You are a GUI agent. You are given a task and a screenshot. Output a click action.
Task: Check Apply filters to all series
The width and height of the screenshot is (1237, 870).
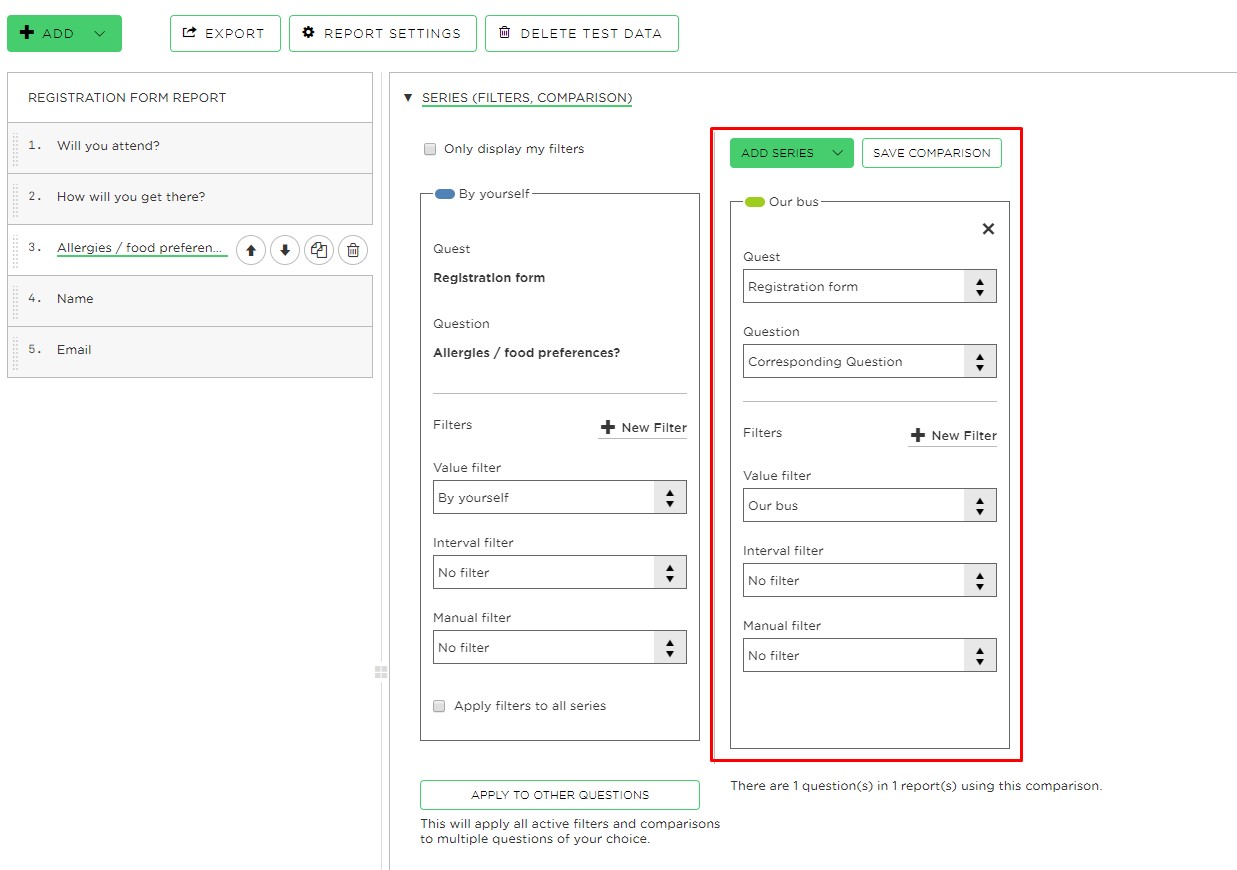(x=439, y=706)
